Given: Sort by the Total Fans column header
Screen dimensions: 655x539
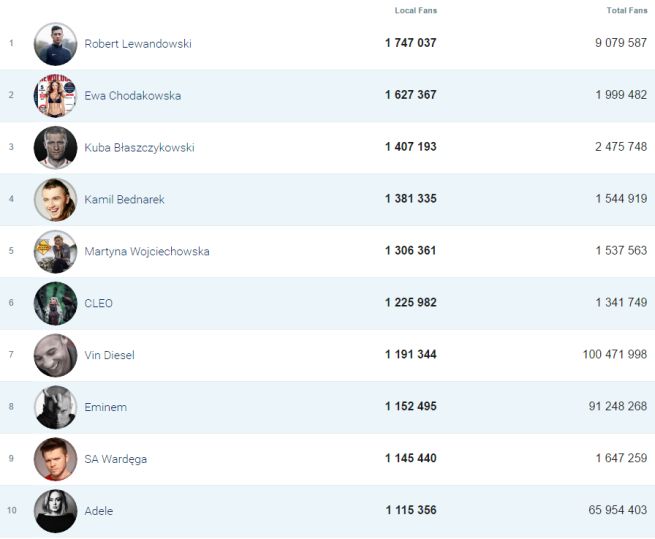Looking at the screenshot, I should pos(626,11).
